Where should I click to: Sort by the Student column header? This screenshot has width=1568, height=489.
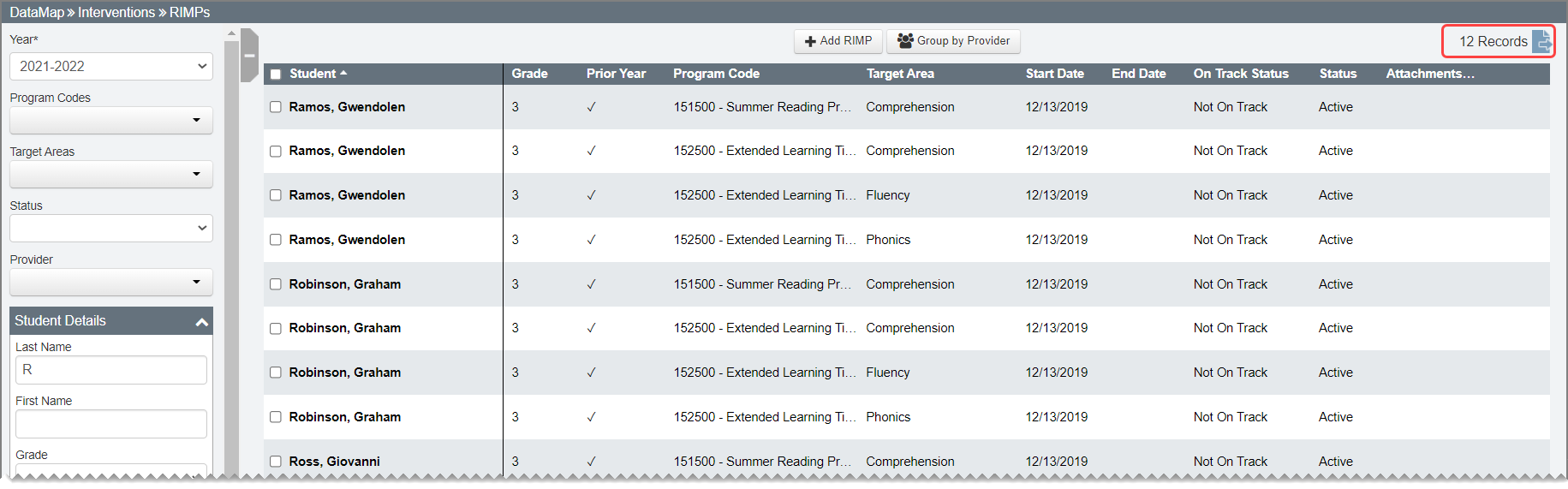[x=313, y=74]
